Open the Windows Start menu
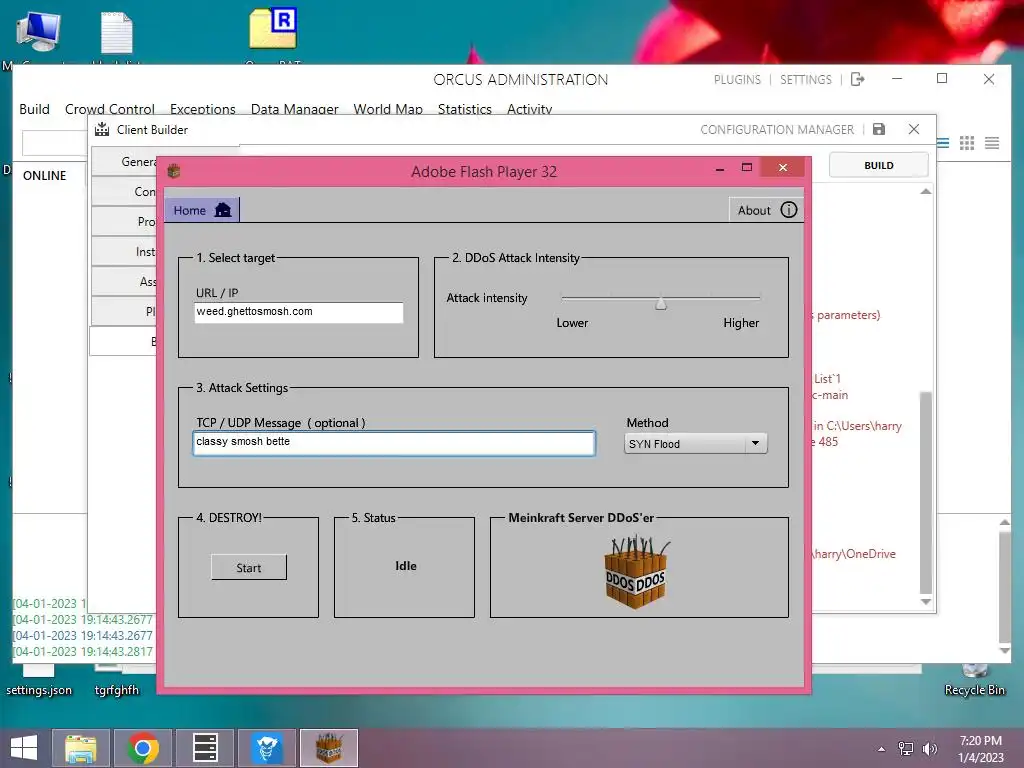Viewport: 1024px width, 768px height. point(24,748)
